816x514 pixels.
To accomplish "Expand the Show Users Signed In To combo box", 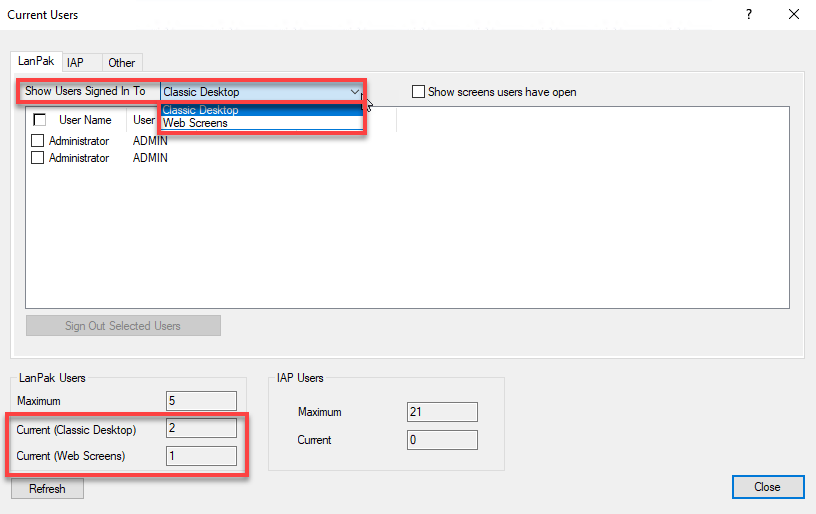I will (261, 92).
